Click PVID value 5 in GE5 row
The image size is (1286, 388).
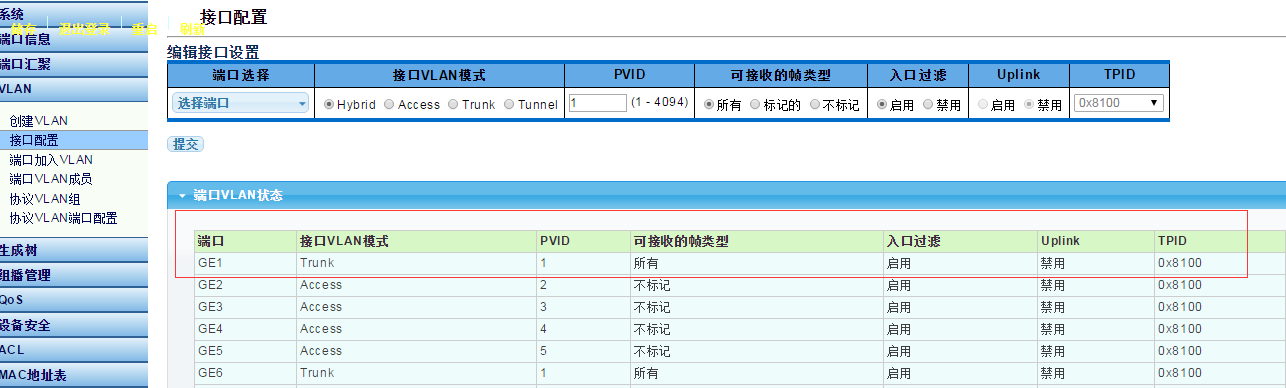click(544, 351)
